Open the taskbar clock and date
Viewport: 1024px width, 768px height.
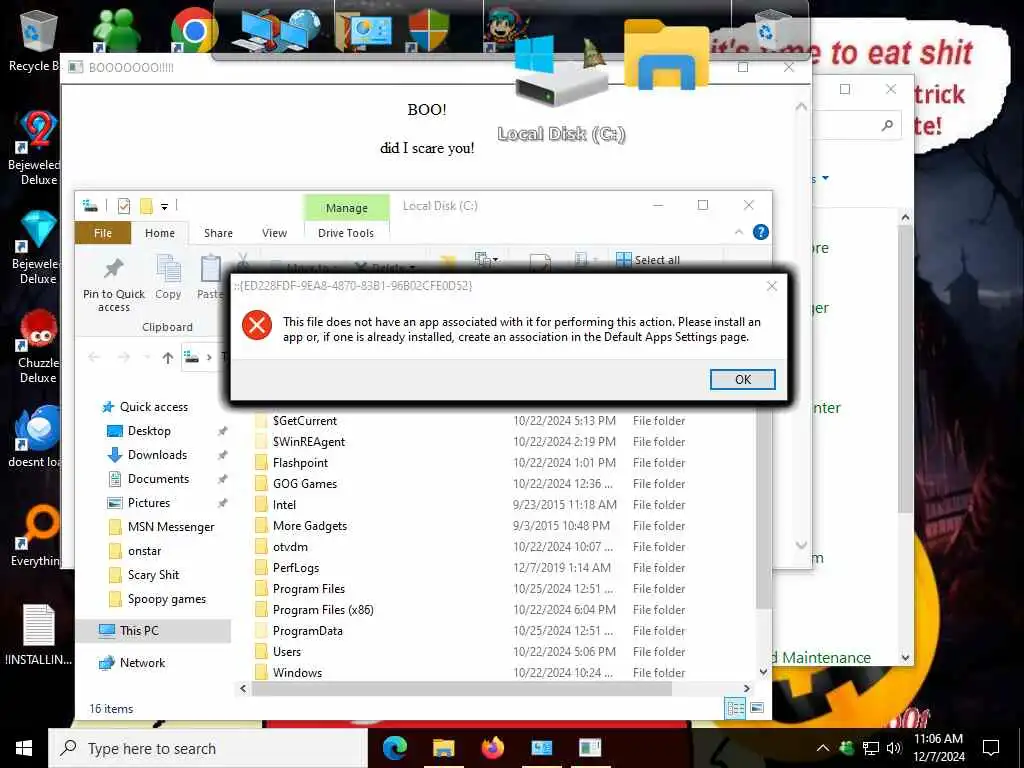coord(938,748)
